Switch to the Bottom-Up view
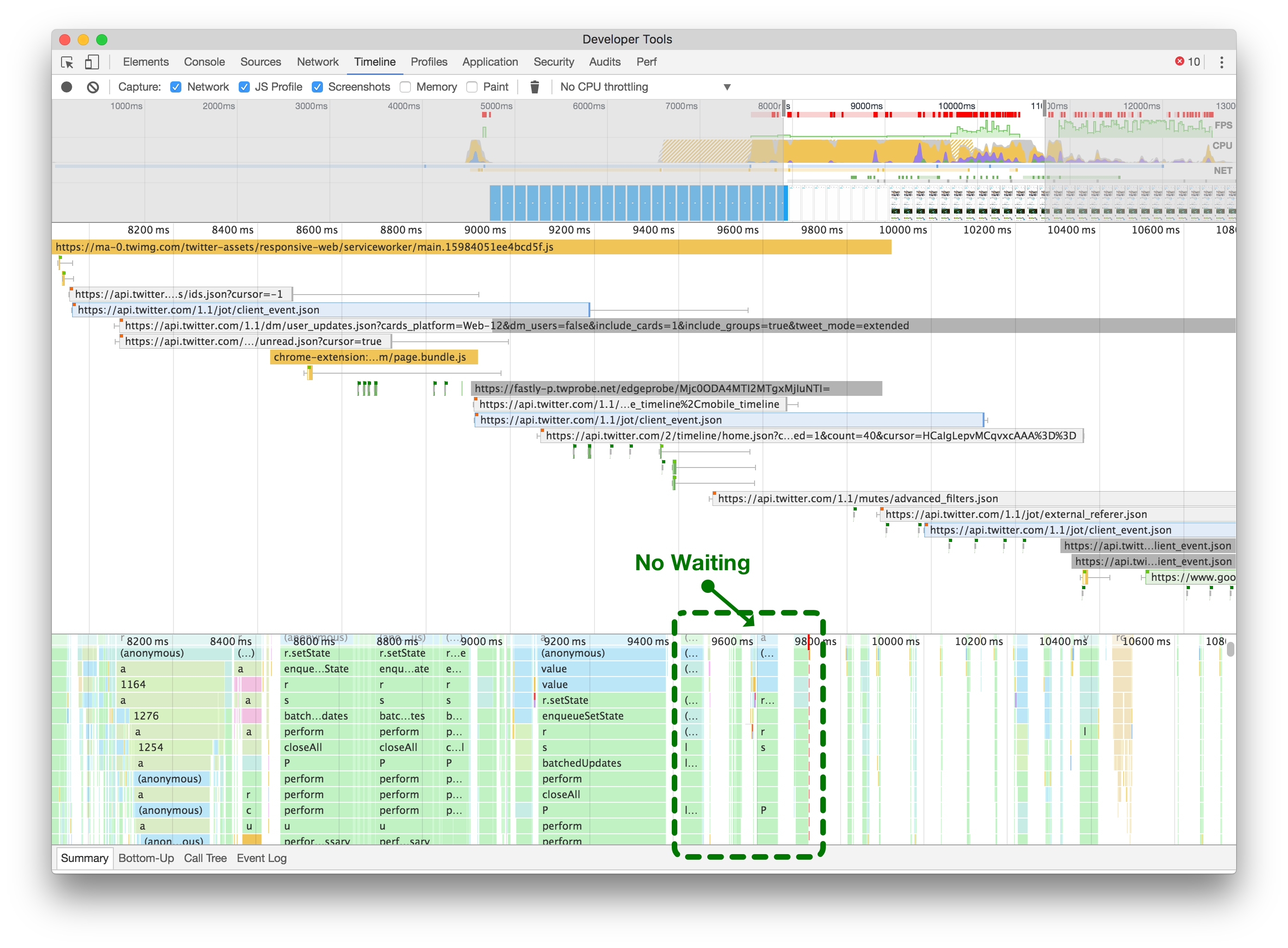The width and height of the screenshot is (1288, 948). click(x=146, y=858)
